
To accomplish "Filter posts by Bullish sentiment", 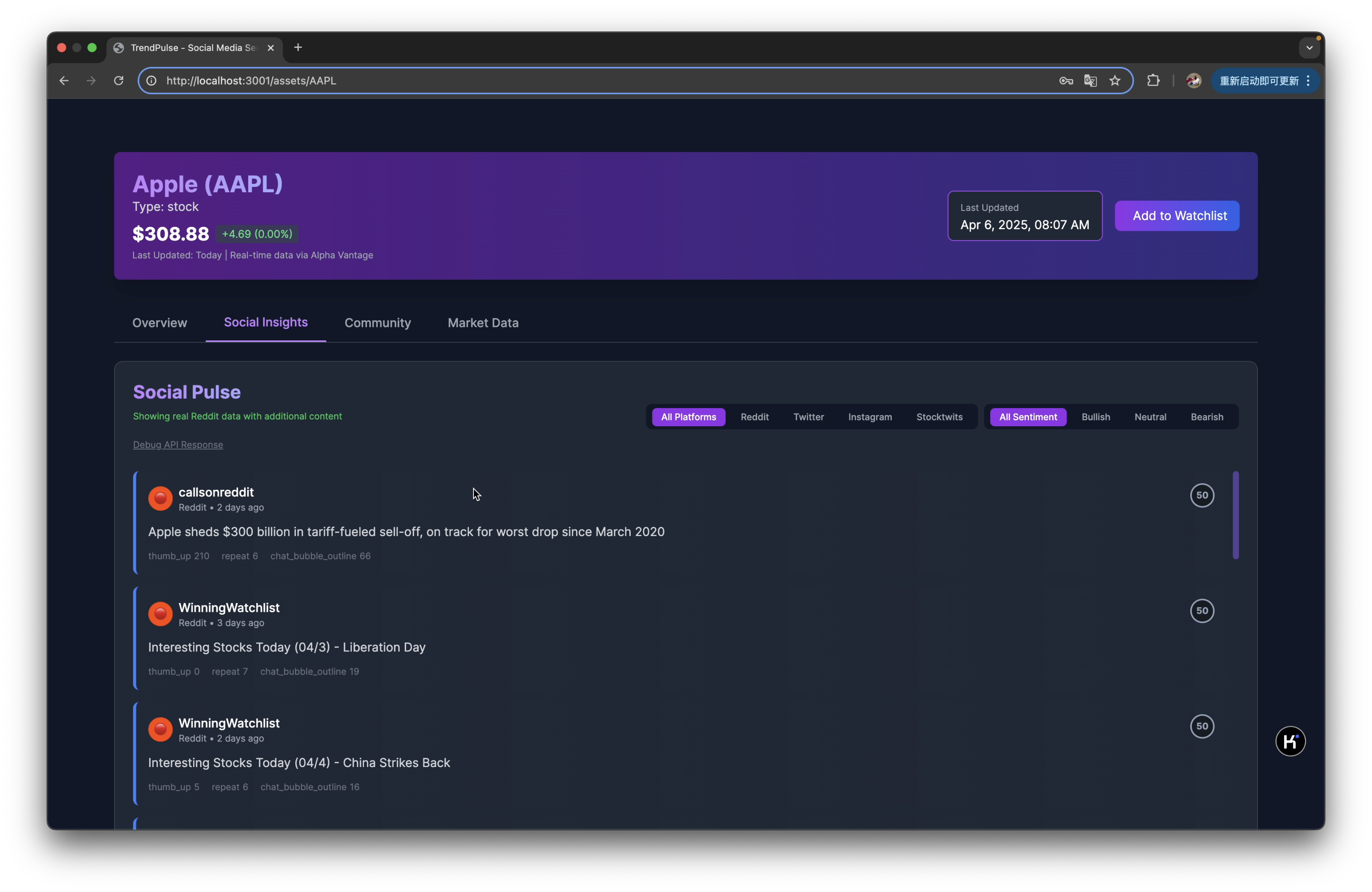I will pos(1095,417).
